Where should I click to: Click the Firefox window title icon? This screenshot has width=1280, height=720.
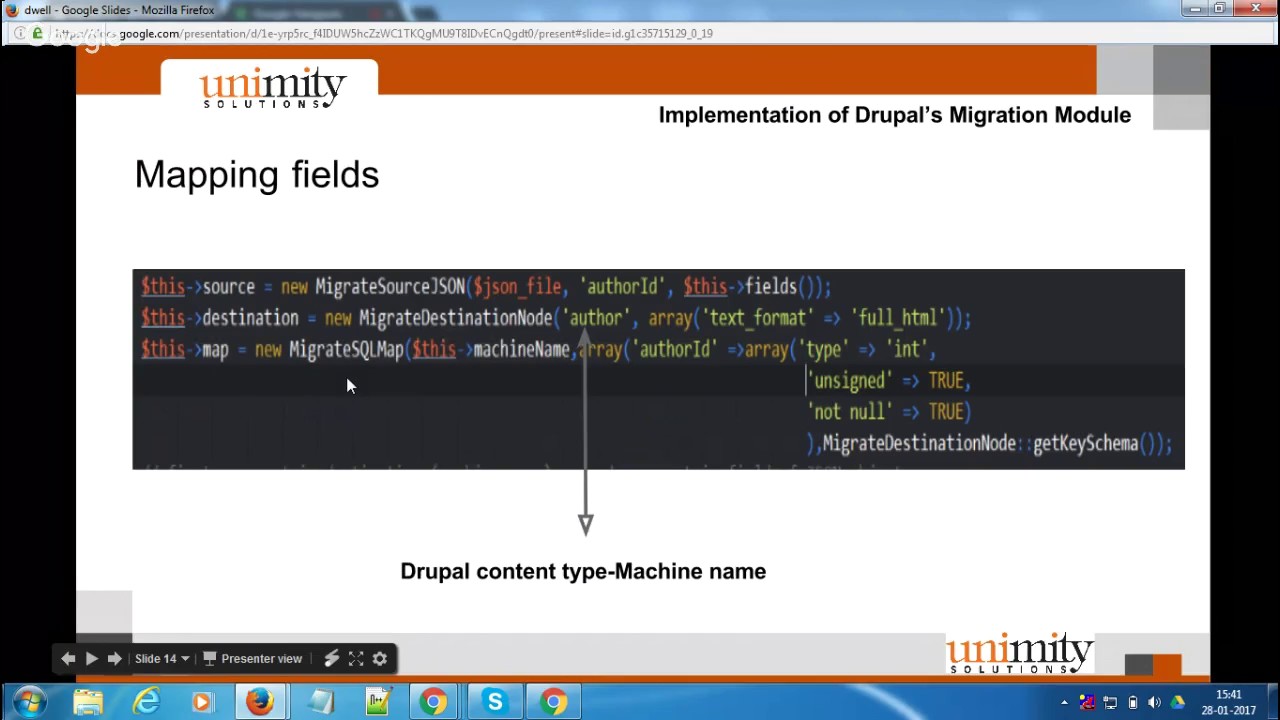12,10
